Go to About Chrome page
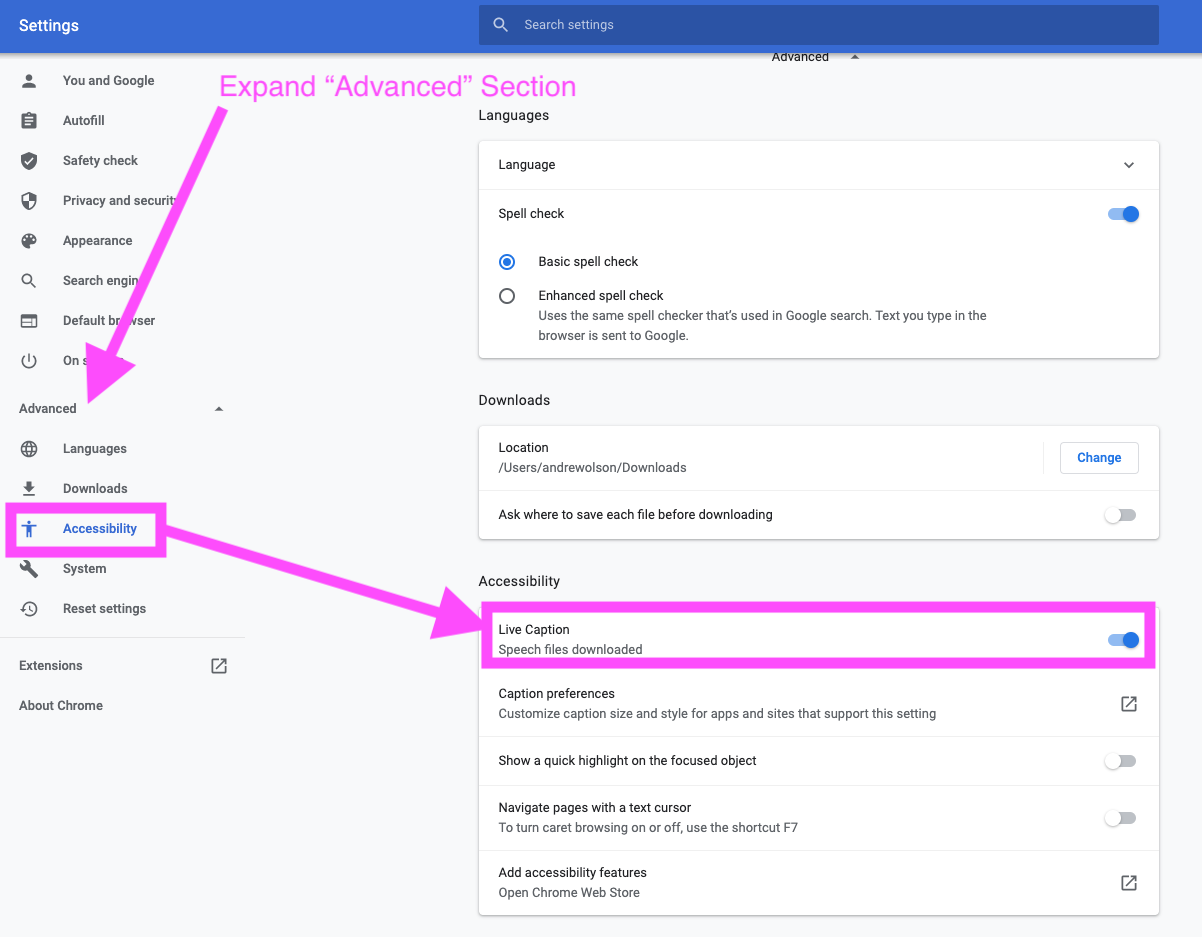The image size is (1202, 937). point(61,706)
